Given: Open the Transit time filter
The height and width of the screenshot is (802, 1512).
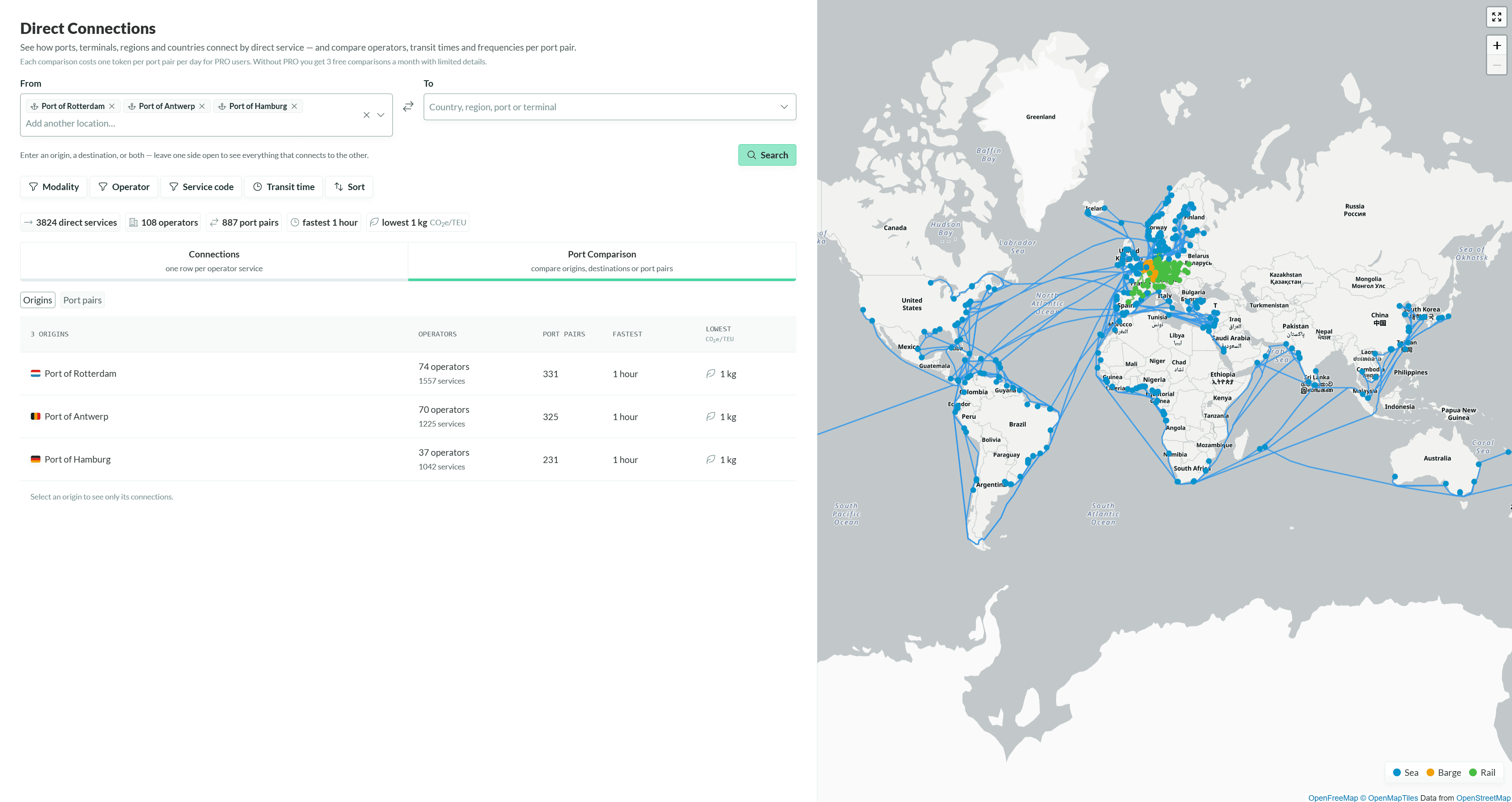Looking at the screenshot, I should point(283,187).
